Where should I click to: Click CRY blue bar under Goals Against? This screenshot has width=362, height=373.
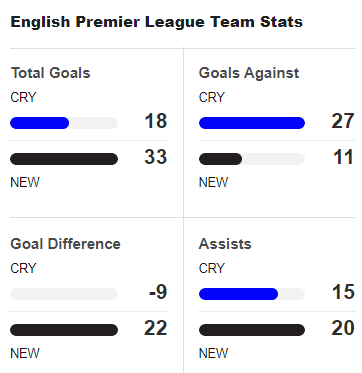[252, 123]
